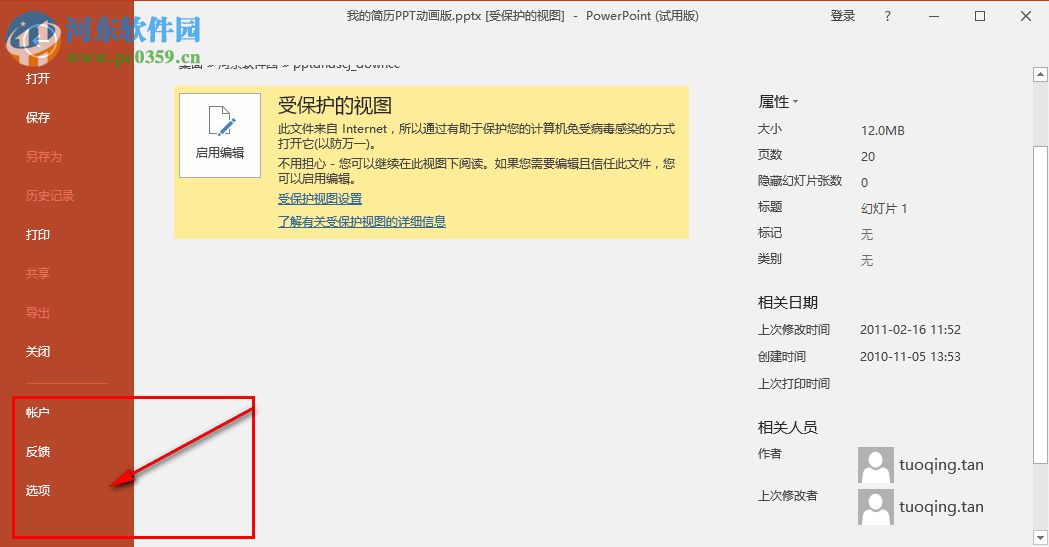Image resolution: width=1049 pixels, height=547 pixels.
Task: Click the size value 12.0MB
Action: pos(882,130)
